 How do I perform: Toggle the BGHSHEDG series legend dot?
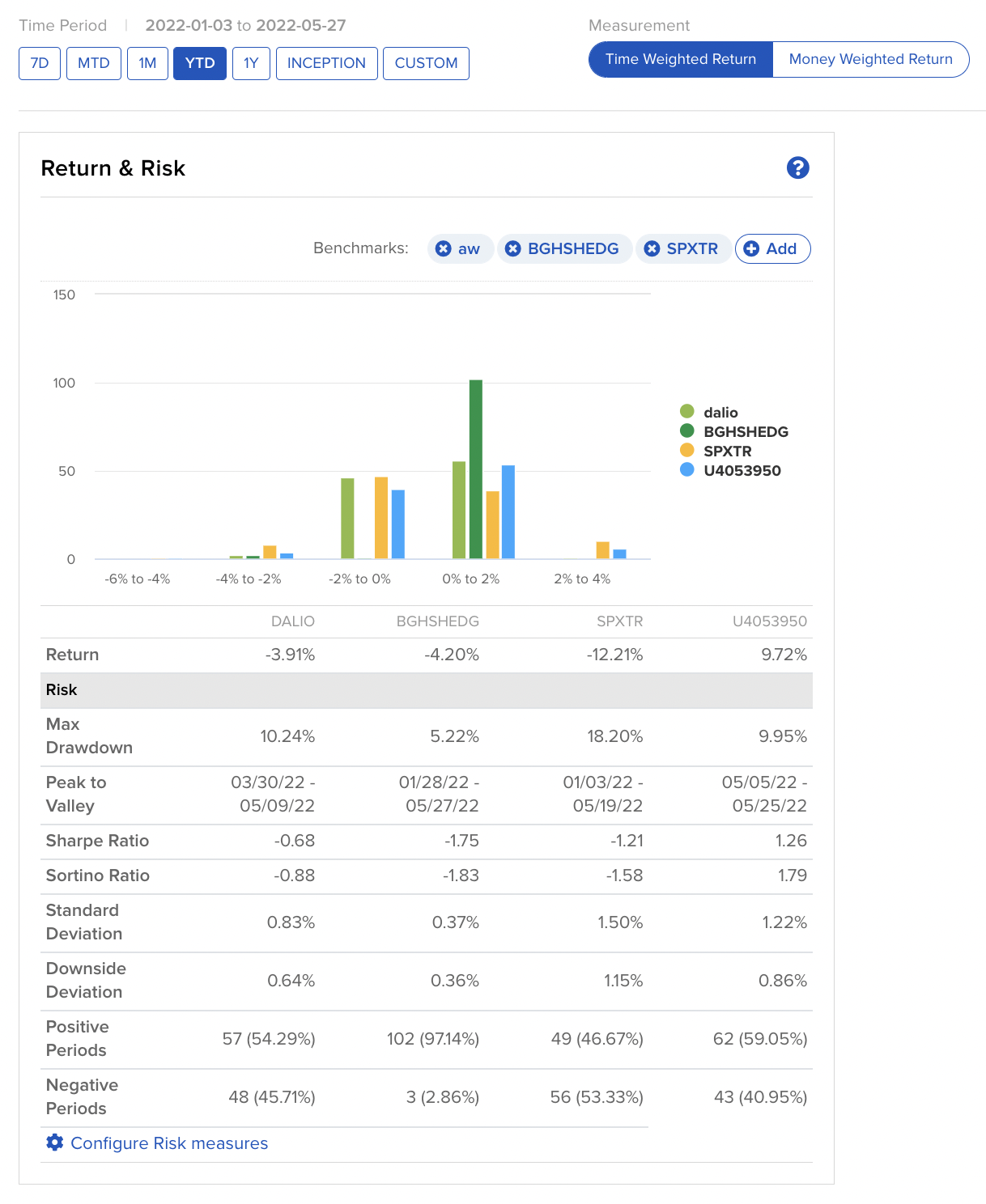click(687, 431)
